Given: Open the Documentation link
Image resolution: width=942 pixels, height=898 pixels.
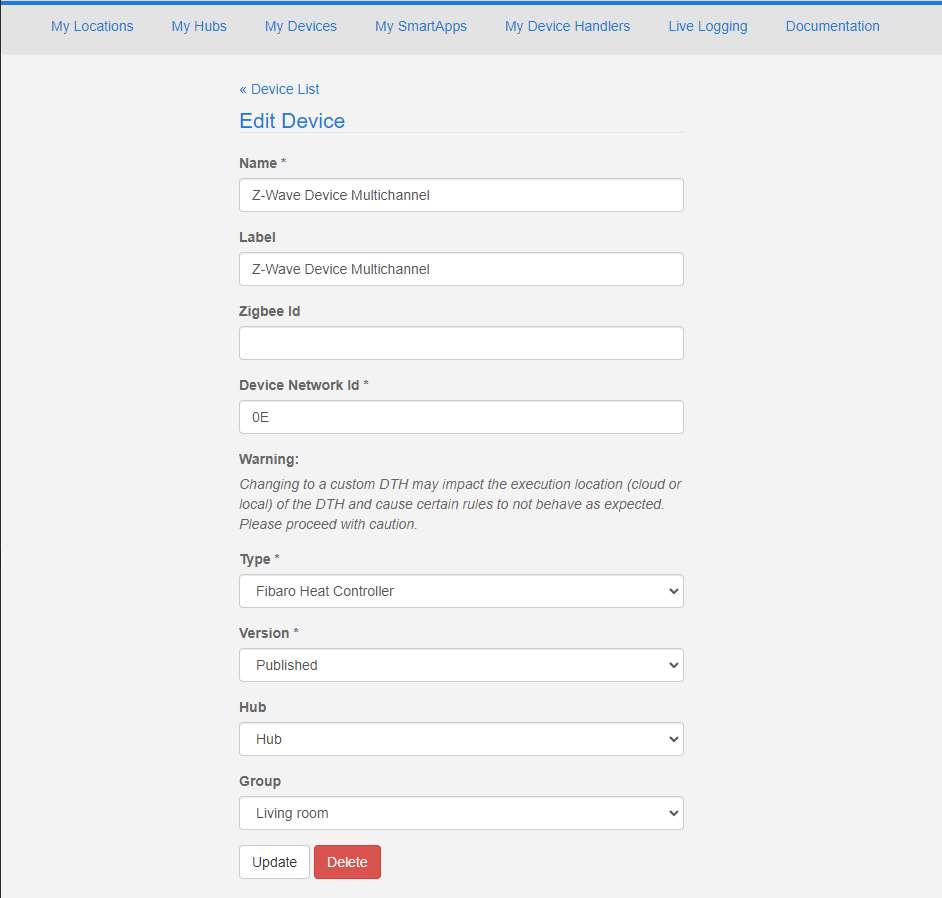Looking at the screenshot, I should pos(832,26).
